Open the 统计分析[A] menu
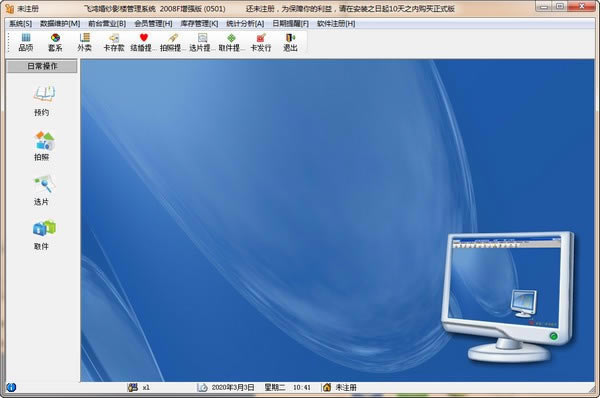 (245, 24)
